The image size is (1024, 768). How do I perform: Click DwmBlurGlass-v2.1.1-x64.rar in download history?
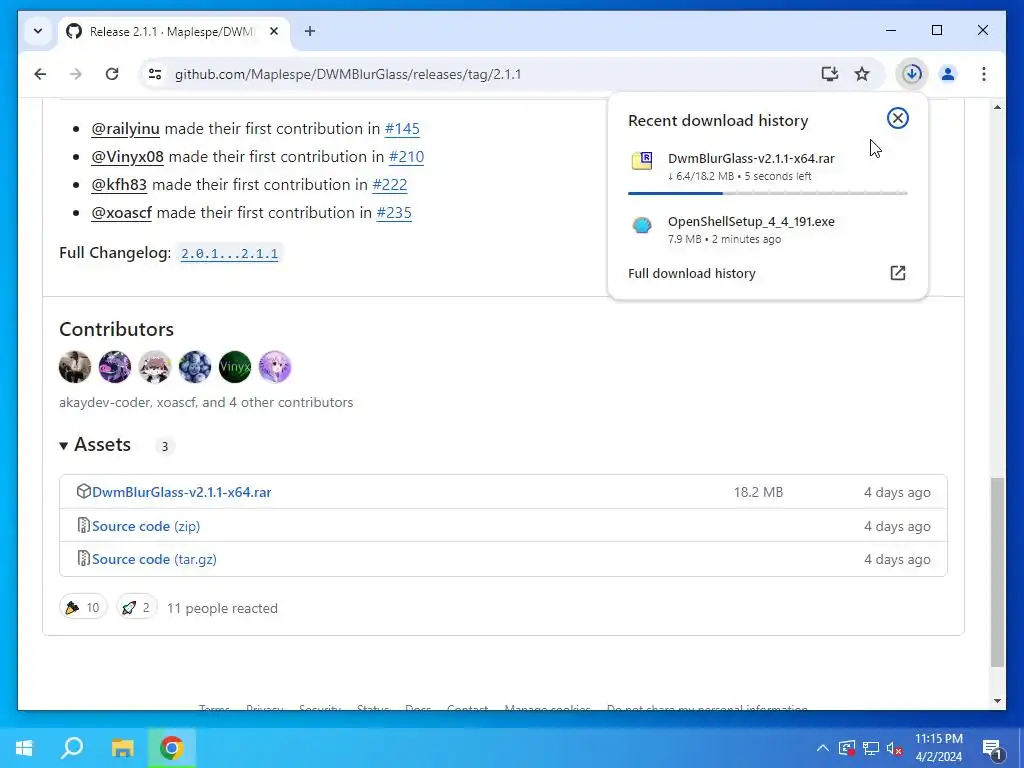pos(751,159)
